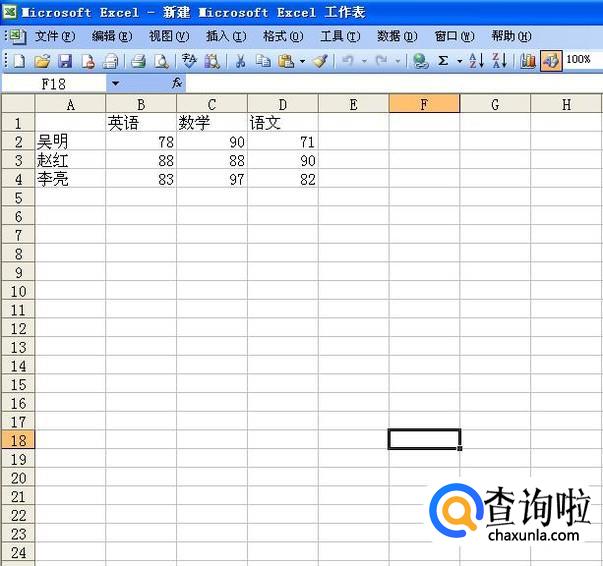The image size is (603, 566).
Task: Sort ascending with the A-Z icon
Action: tap(476, 61)
